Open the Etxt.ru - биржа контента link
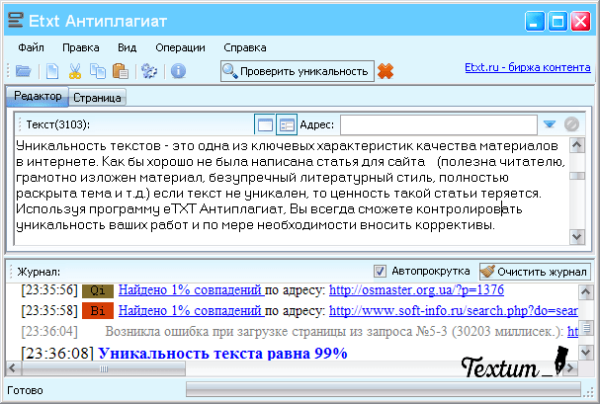 [528, 67]
